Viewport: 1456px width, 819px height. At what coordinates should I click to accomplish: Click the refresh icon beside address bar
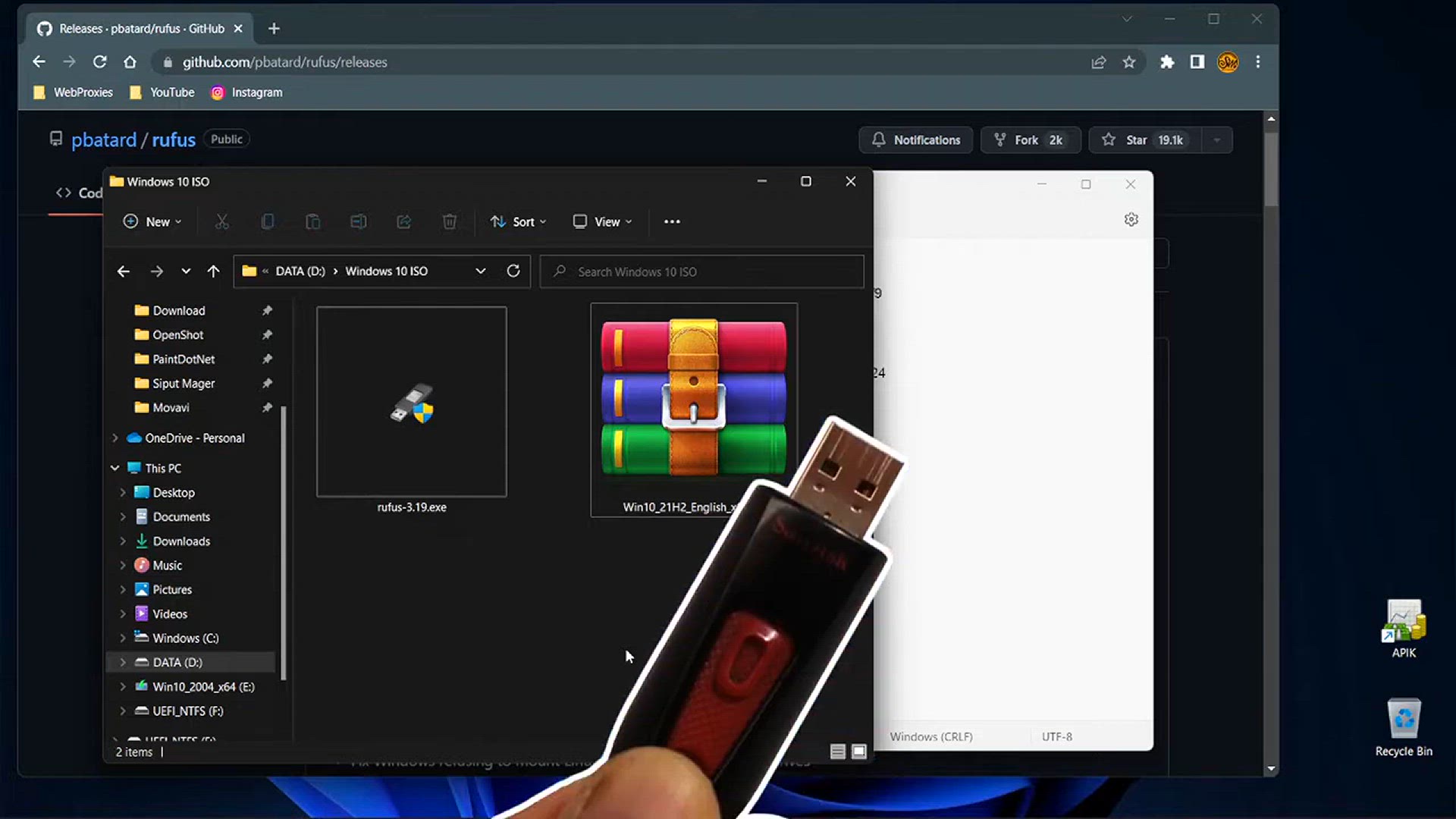513,271
